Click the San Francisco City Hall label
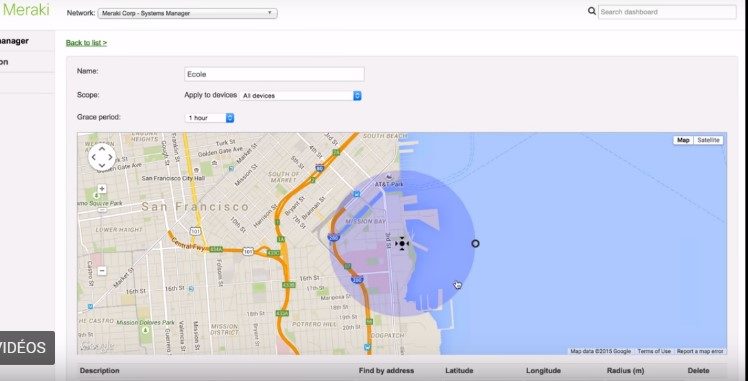 (173, 178)
